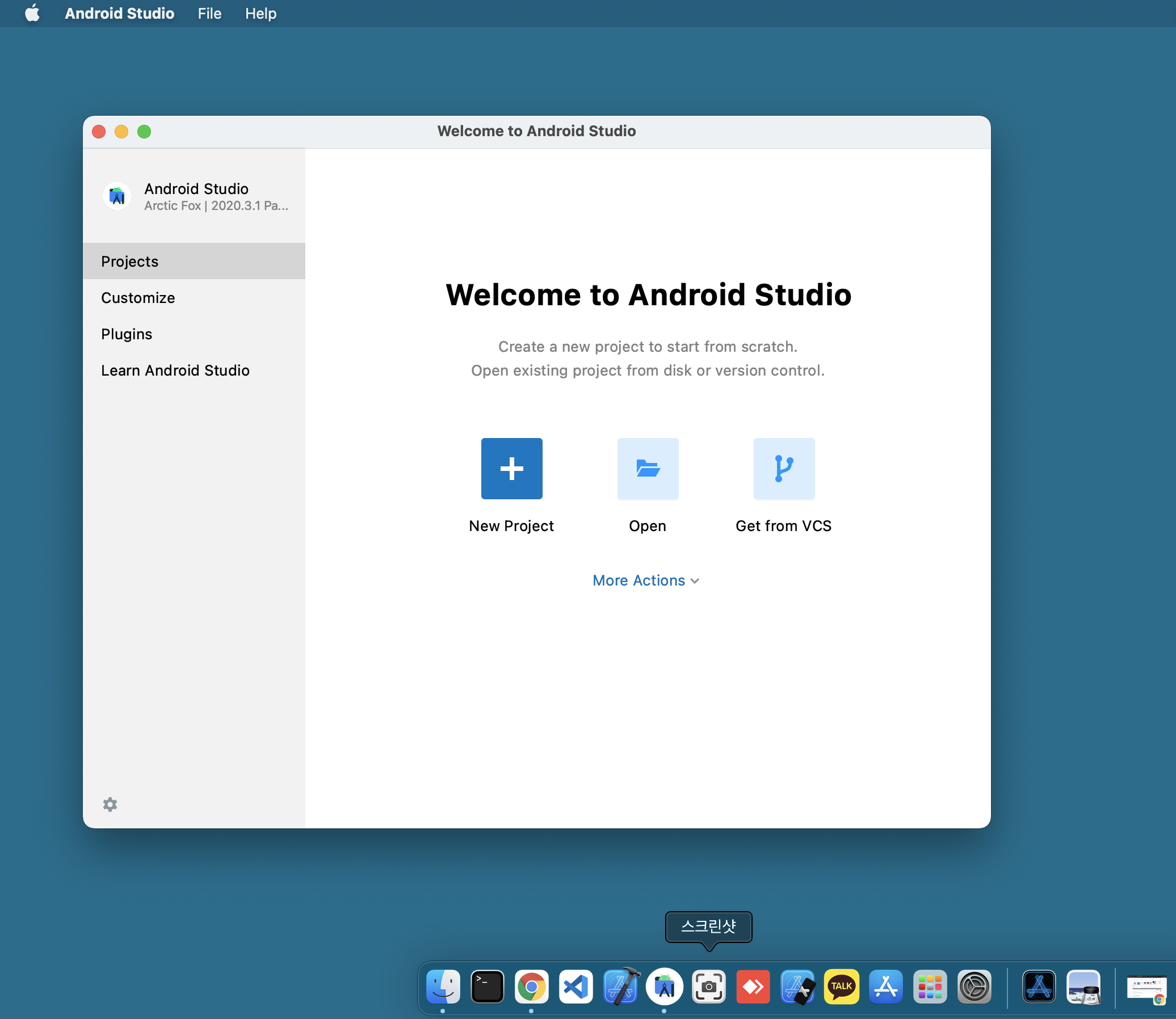Select the Plugins tab in the sidebar
The width and height of the screenshot is (1176, 1019).
pos(127,334)
